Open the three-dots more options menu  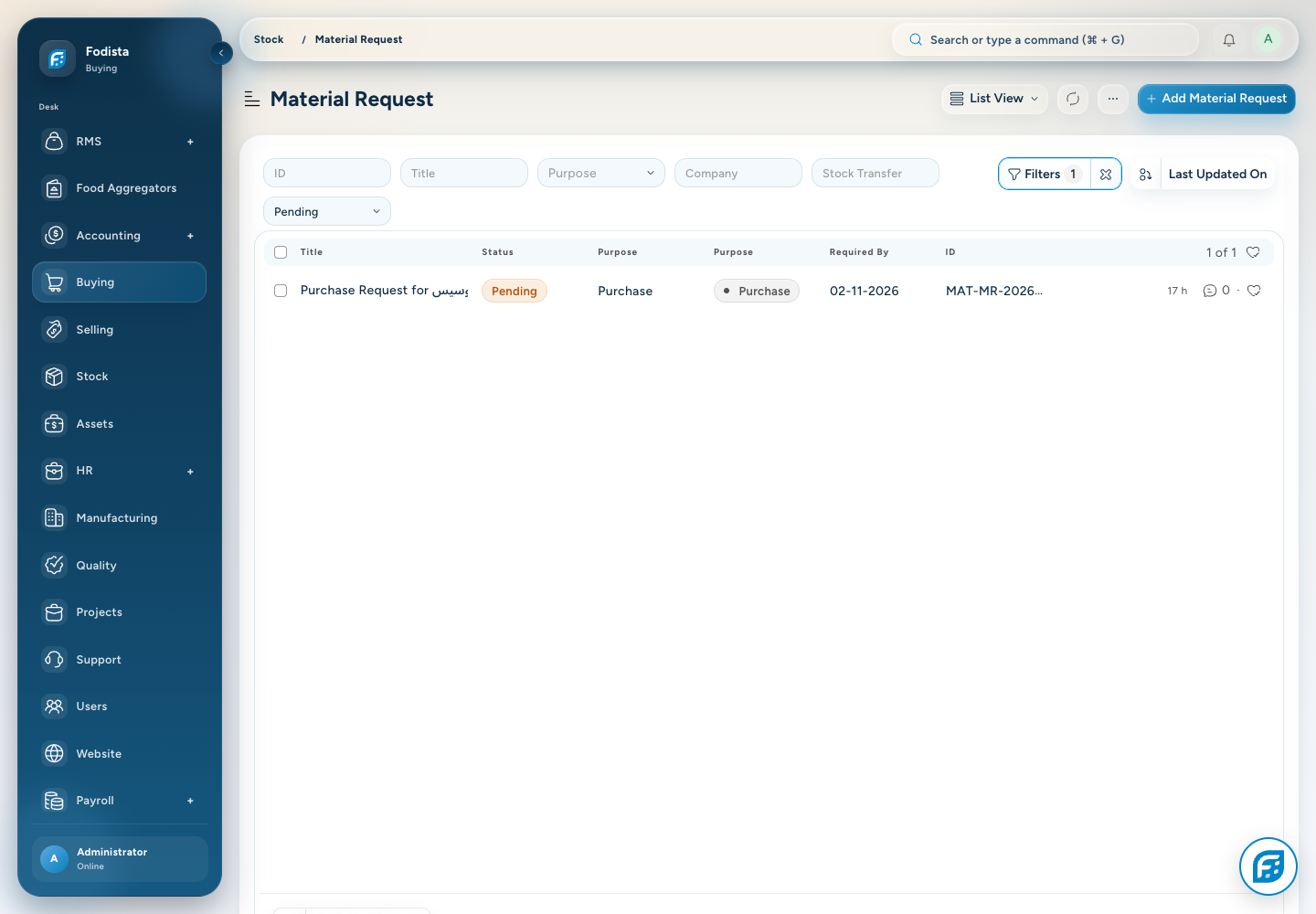(1113, 99)
